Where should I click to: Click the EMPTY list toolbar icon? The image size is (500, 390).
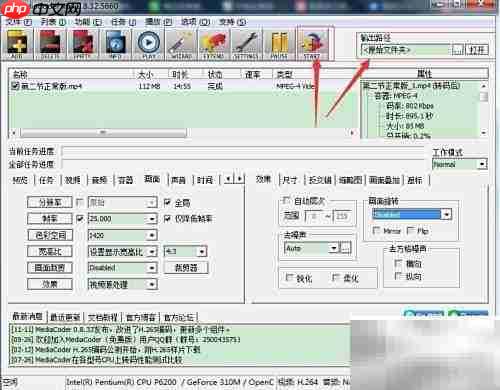(83, 44)
